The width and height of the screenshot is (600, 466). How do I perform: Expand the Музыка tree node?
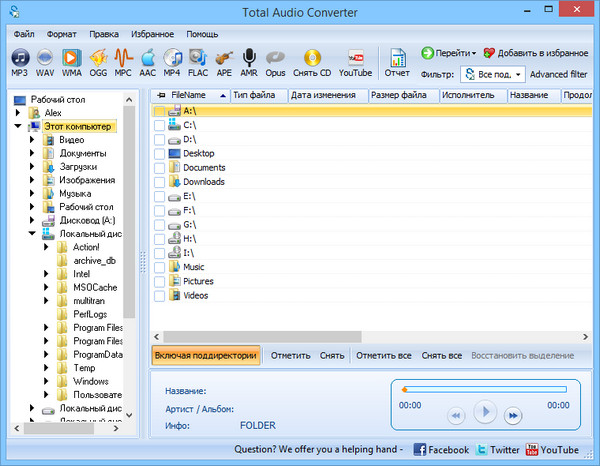(32, 194)
